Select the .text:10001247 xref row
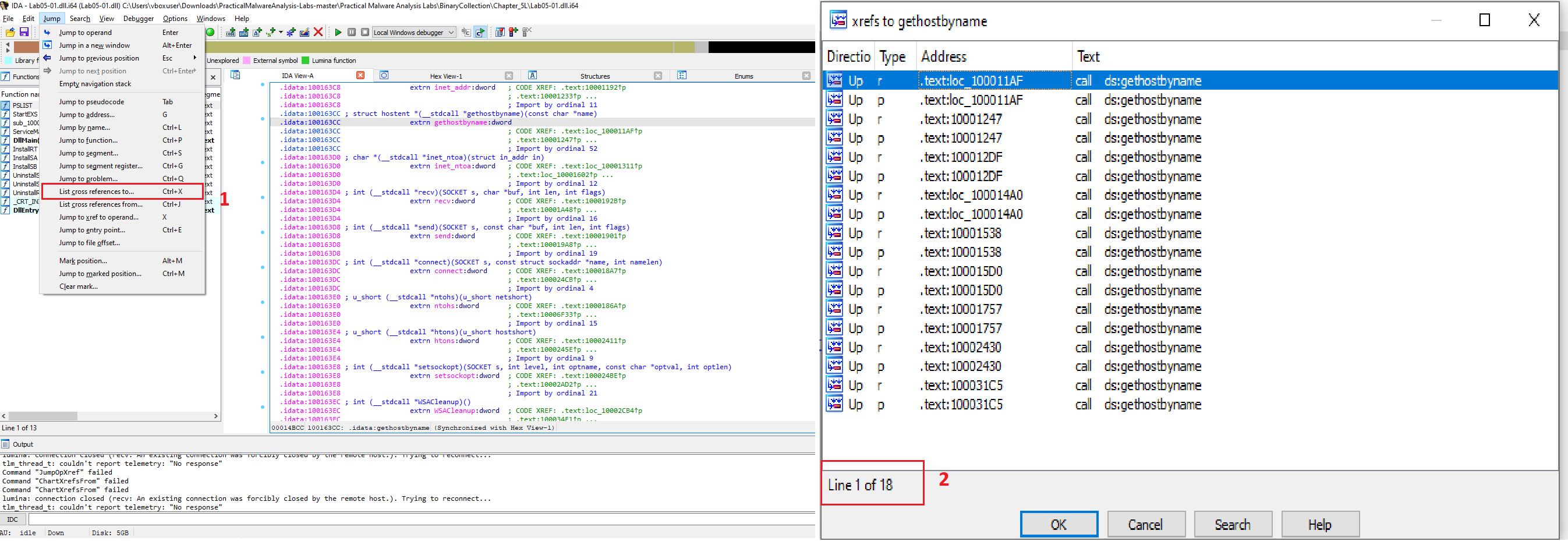This screenshot has width=1568, height=541. click(962, 119)
